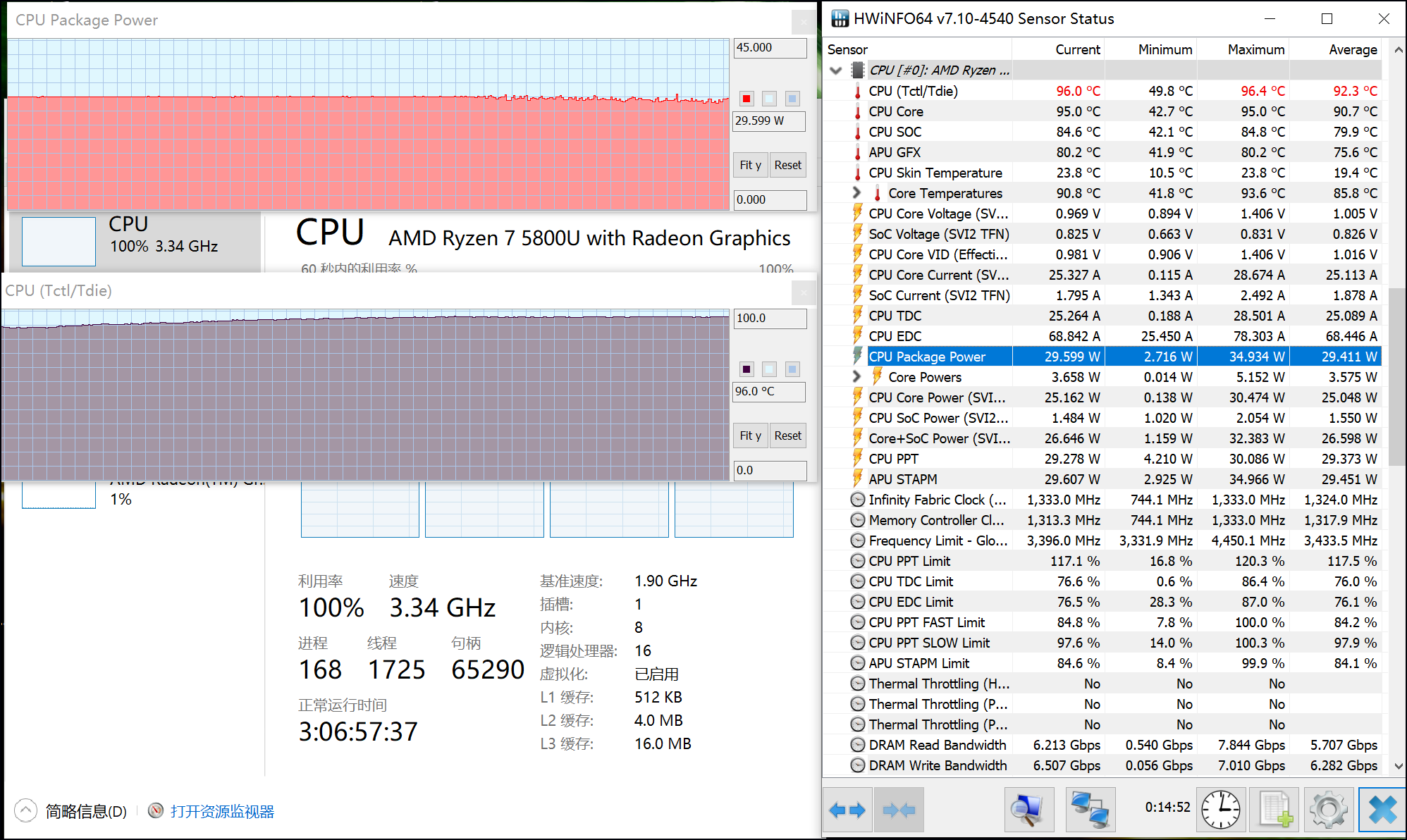Viewport: 1407px width, 840px height.
Task: Click the 45.000 max value field
Action: tap(769, 48)
